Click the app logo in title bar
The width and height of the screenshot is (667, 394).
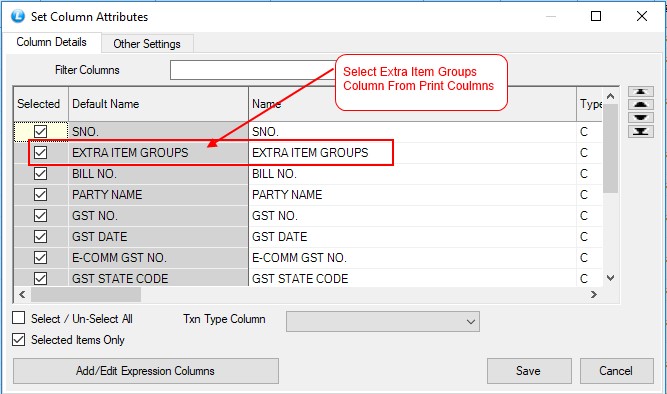18,16
